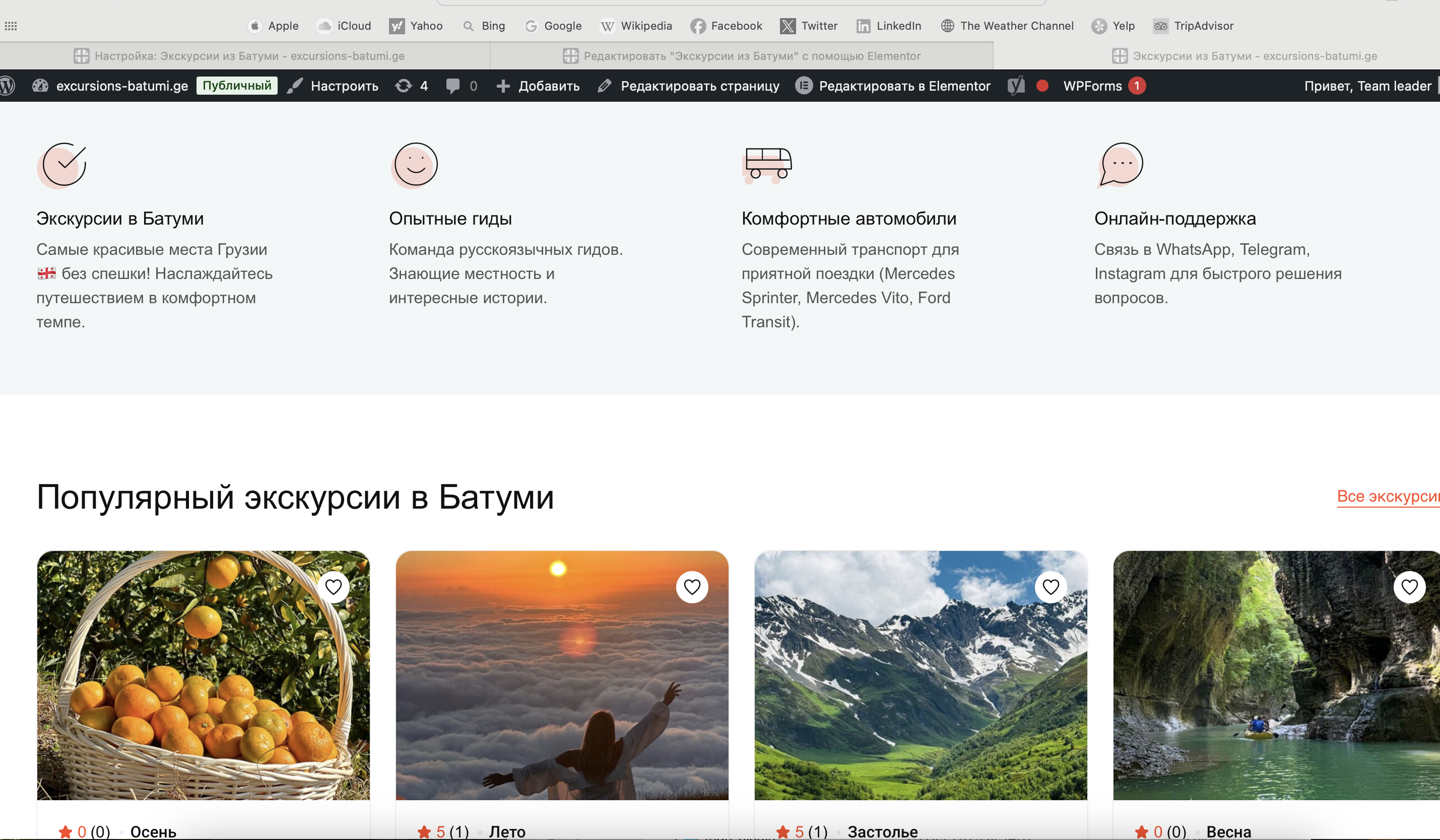The width and height of the screenshot is (1440, 840).
Task: Click the Публичный status badge
Action: click(x=237, y=86)
